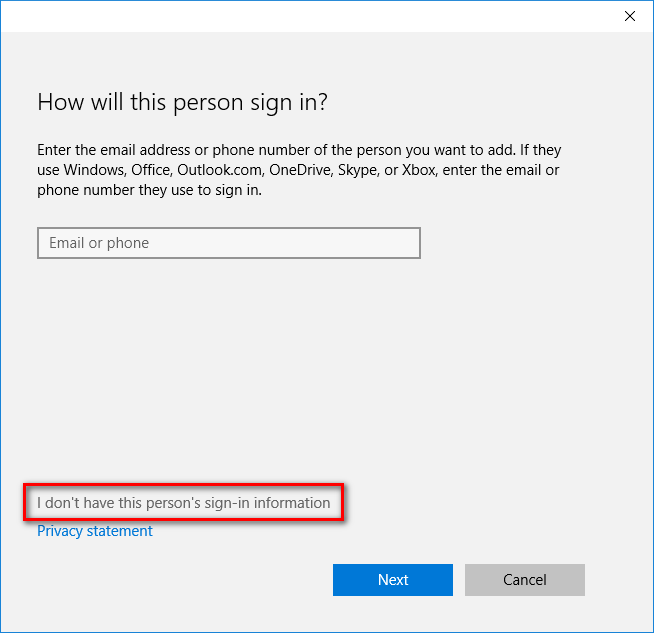The width and height of the screenshot is (654, 633).
Task: Abort the dialog with Cancel
Action: (525, 580)
